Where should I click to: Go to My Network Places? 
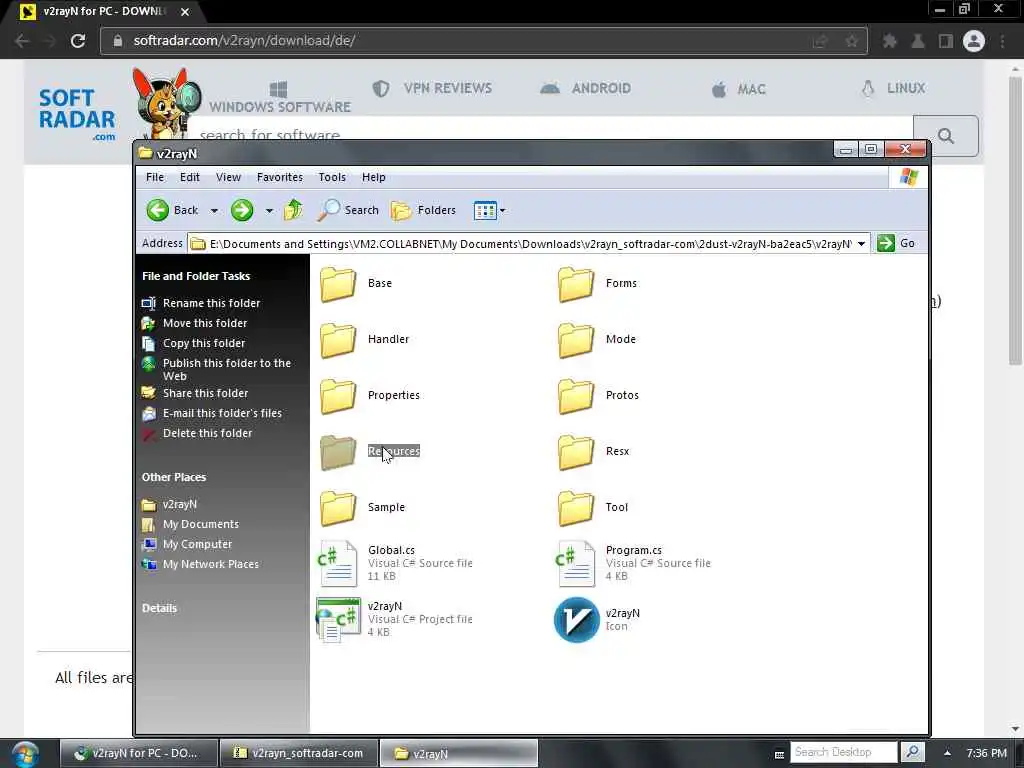pyautogui.click(x=210, y=564)
